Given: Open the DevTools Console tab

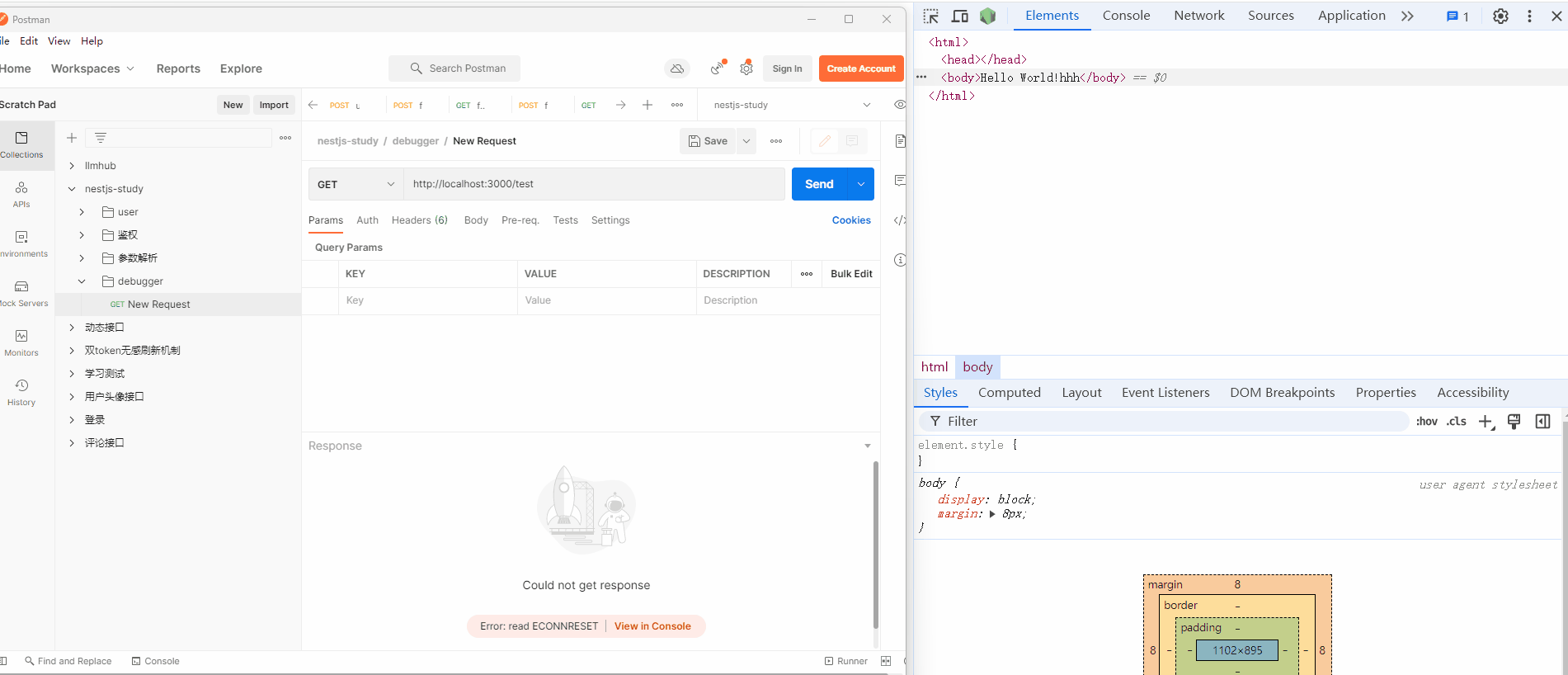Looking at the screenshot, I should pyautogui.click(x=1126, y=16).
